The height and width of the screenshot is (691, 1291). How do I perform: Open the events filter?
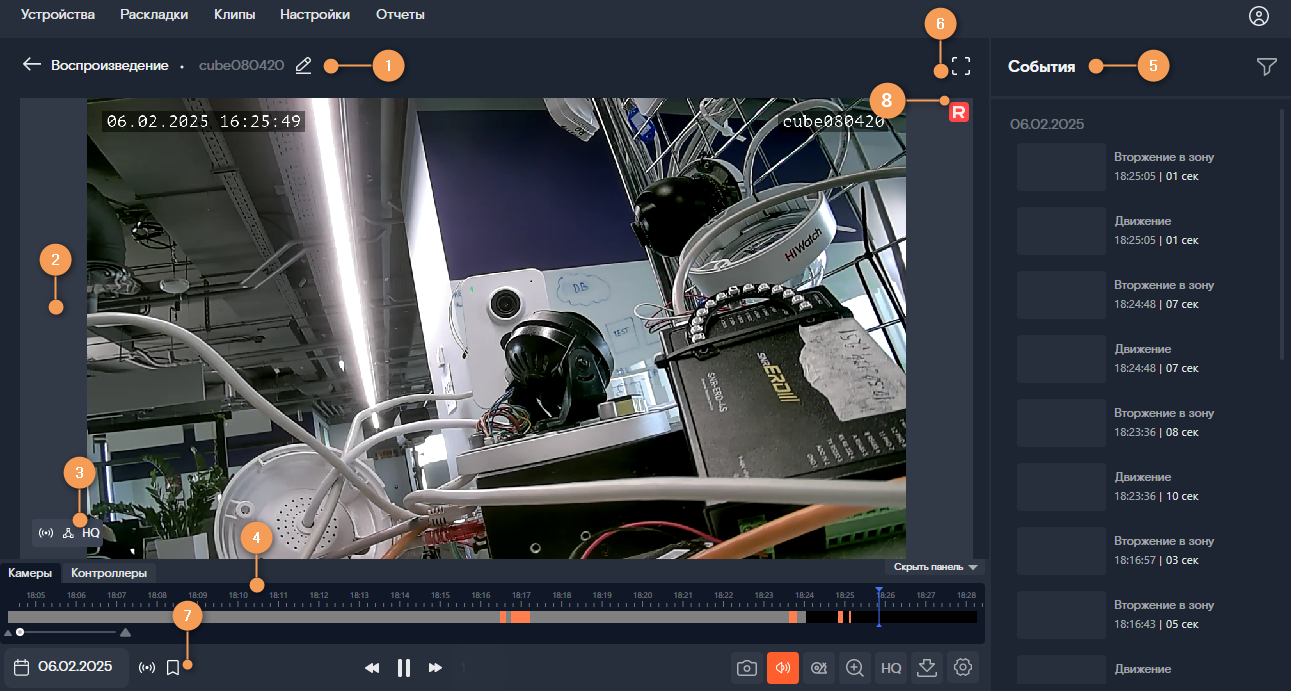click(1266, 67)
